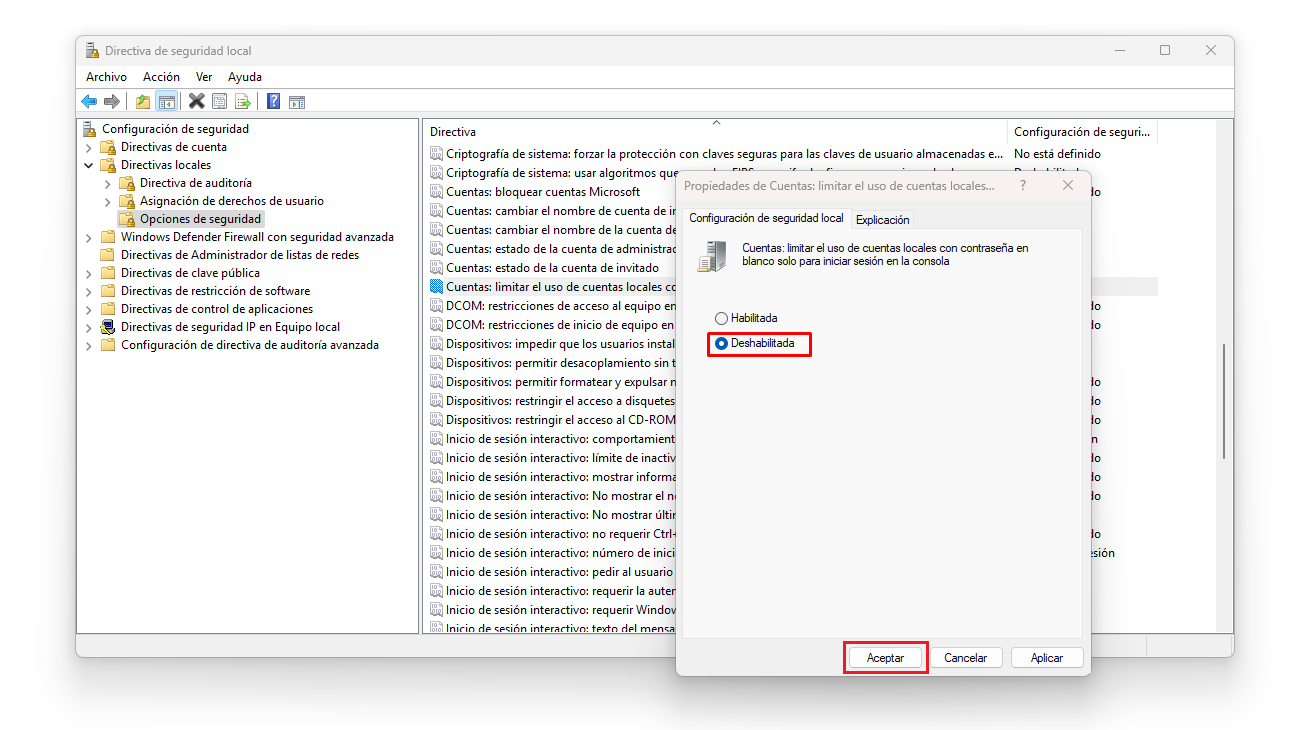Viewport: 1312px width, 730px height.
Task: Select 'Inicio de sesión interactivo: comportamient' row
Action: tap(553, 439)
